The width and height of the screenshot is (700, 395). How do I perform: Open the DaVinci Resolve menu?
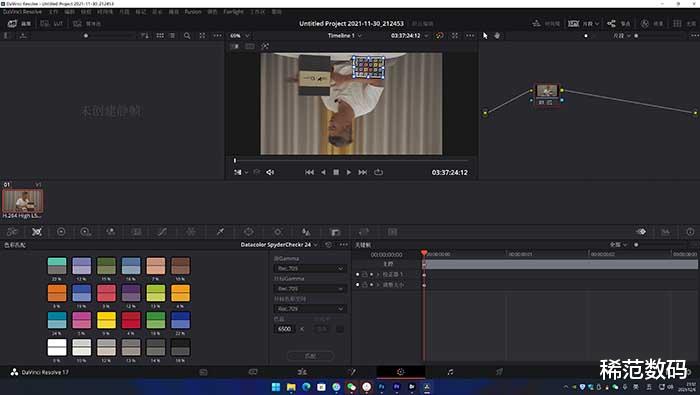pyautogui.click(x=22, y=12)
